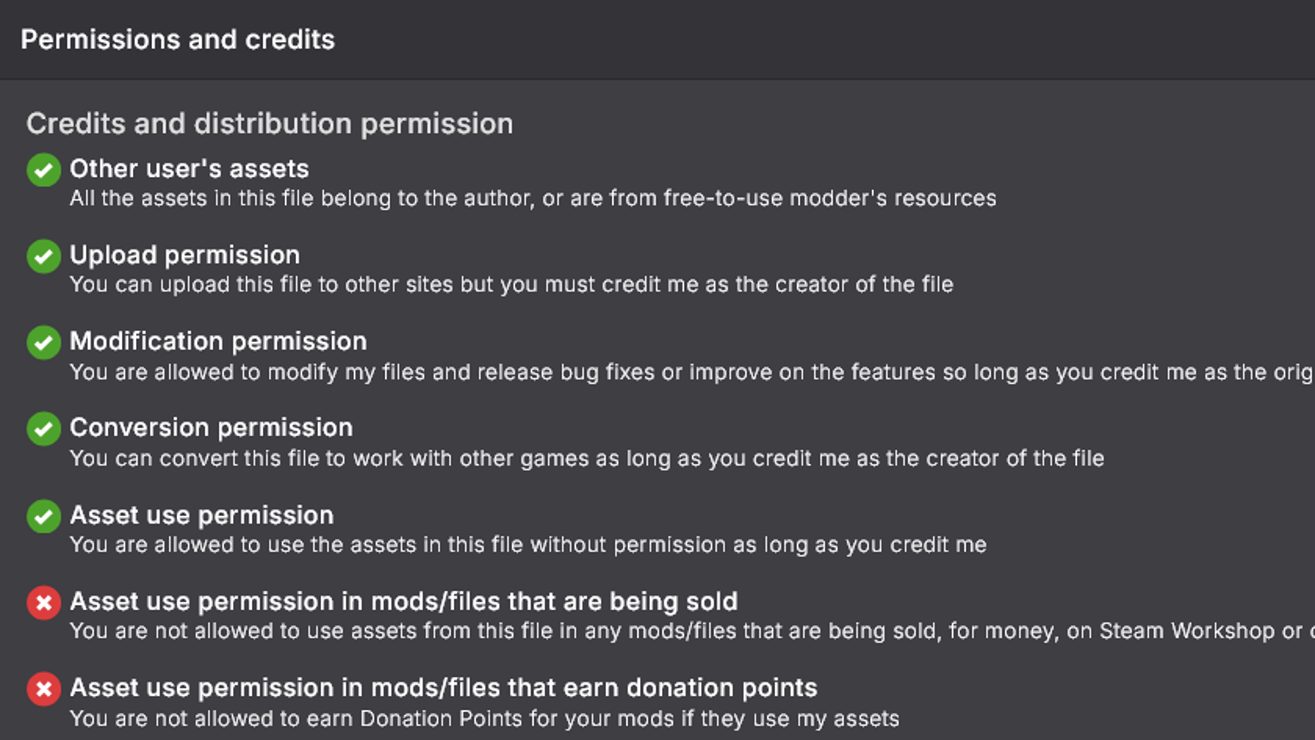Select the Modification permission title

click(x=218, y=341)
